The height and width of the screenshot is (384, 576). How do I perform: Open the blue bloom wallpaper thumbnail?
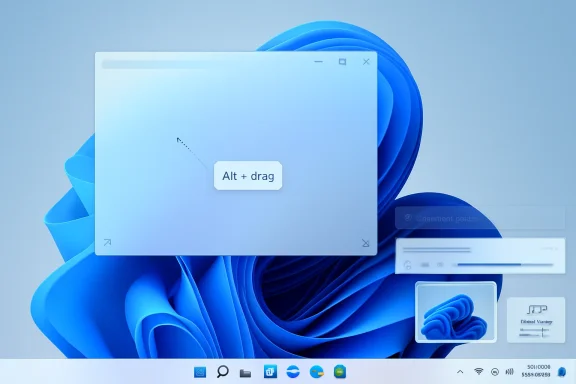(x=456, y=312)
